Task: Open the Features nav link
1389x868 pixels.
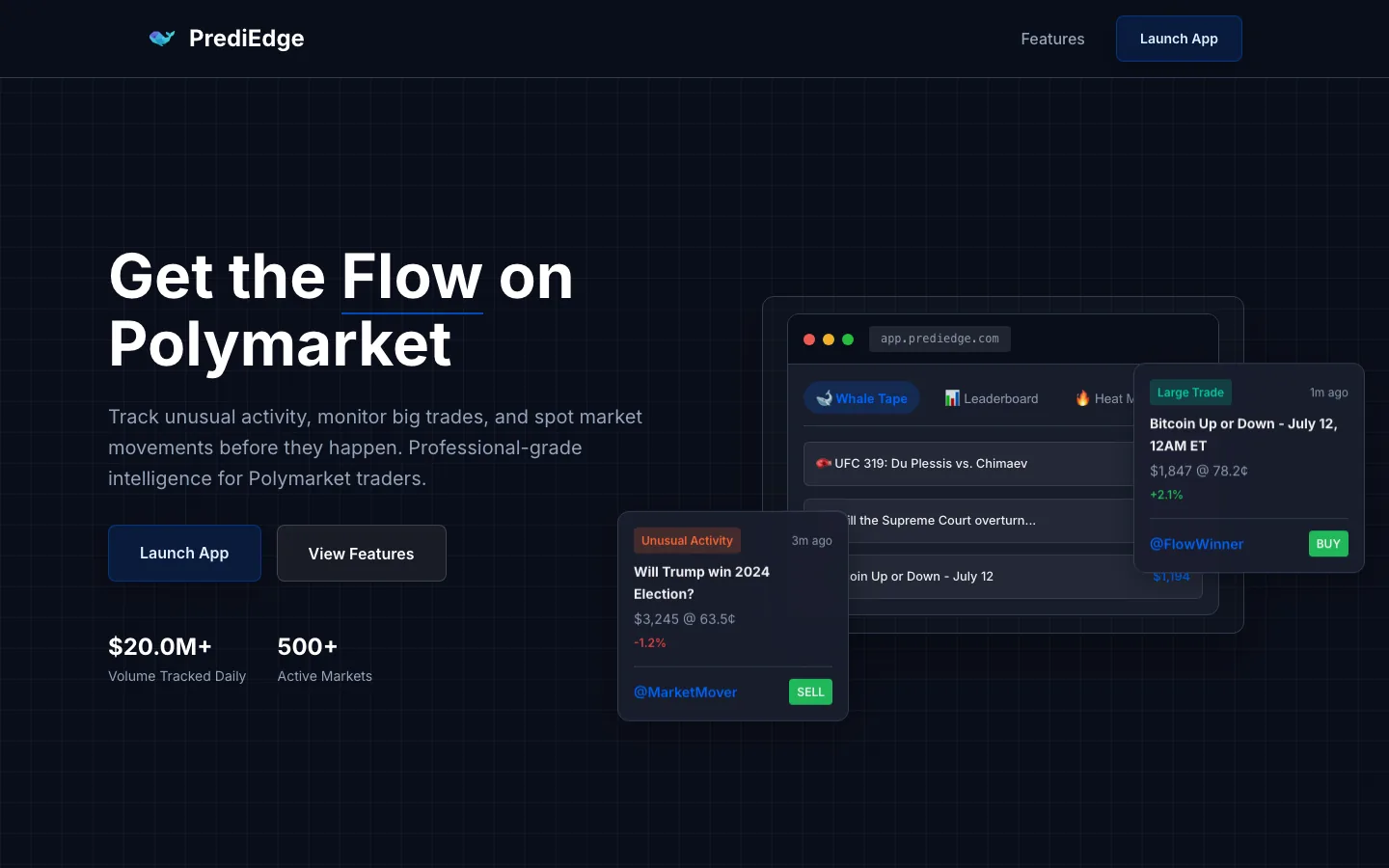Action: (x=1052, y=39)
